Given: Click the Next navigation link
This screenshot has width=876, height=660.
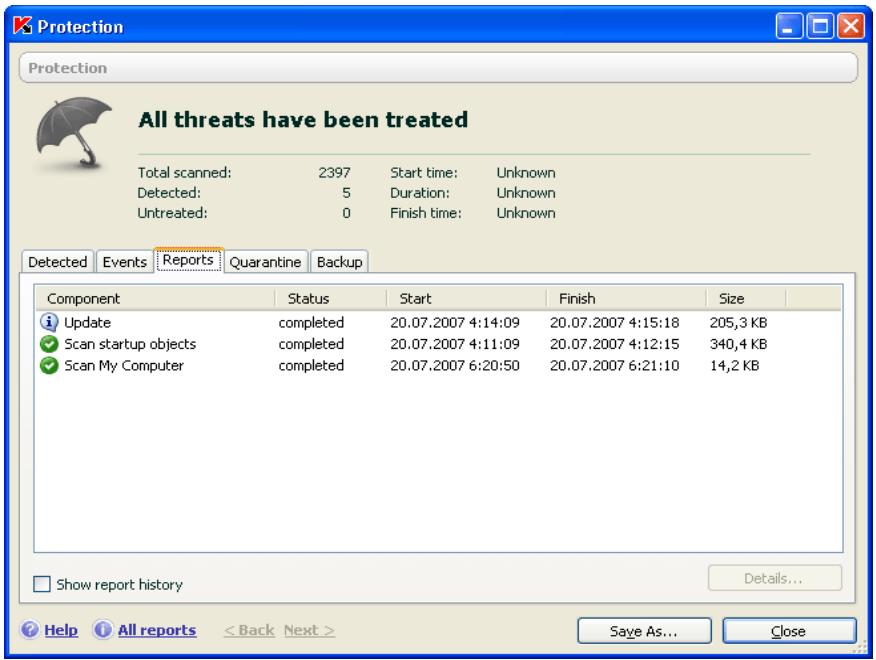Looking at the screenshot, I should tap(310, 630).
